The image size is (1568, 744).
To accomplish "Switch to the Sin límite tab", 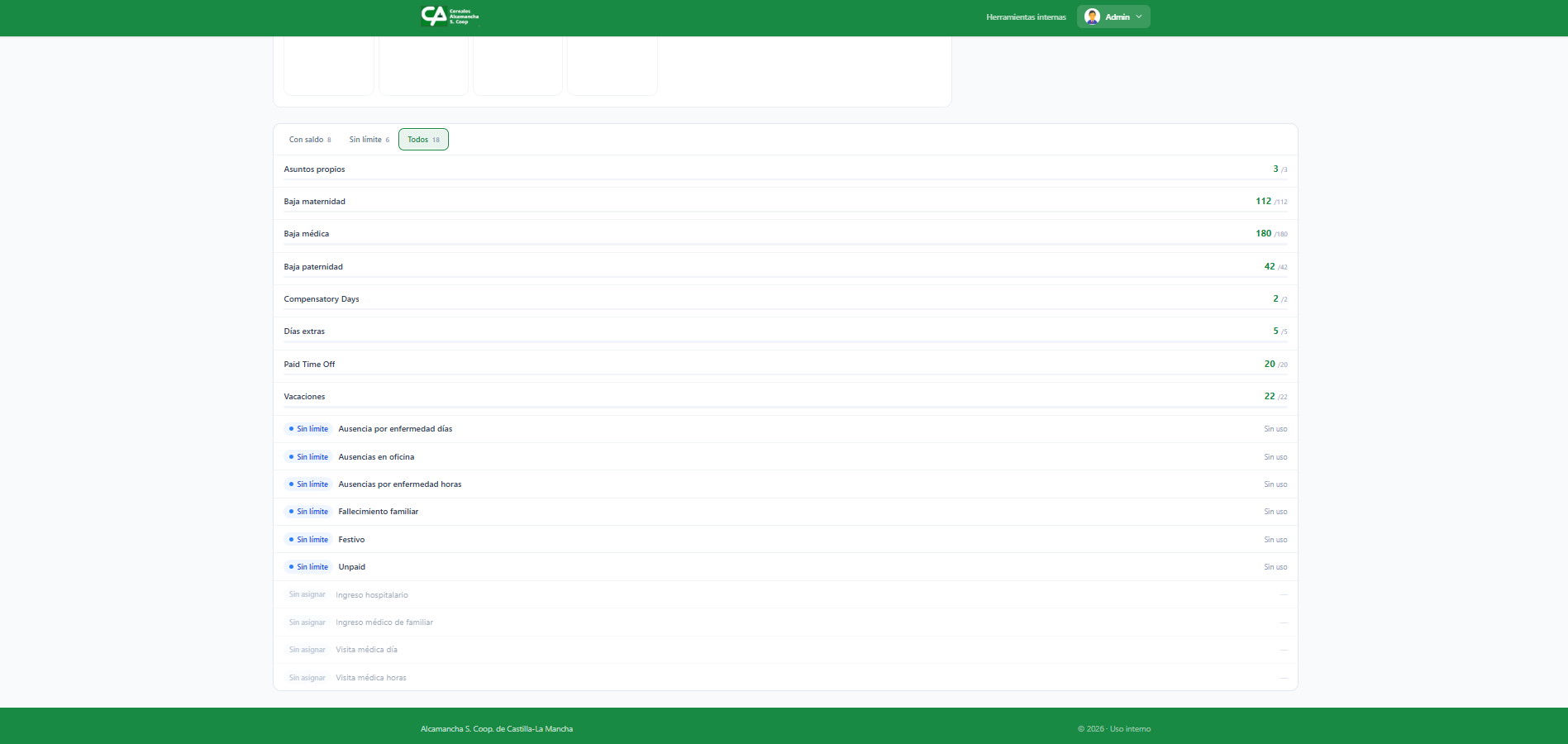I will point(369,140).
